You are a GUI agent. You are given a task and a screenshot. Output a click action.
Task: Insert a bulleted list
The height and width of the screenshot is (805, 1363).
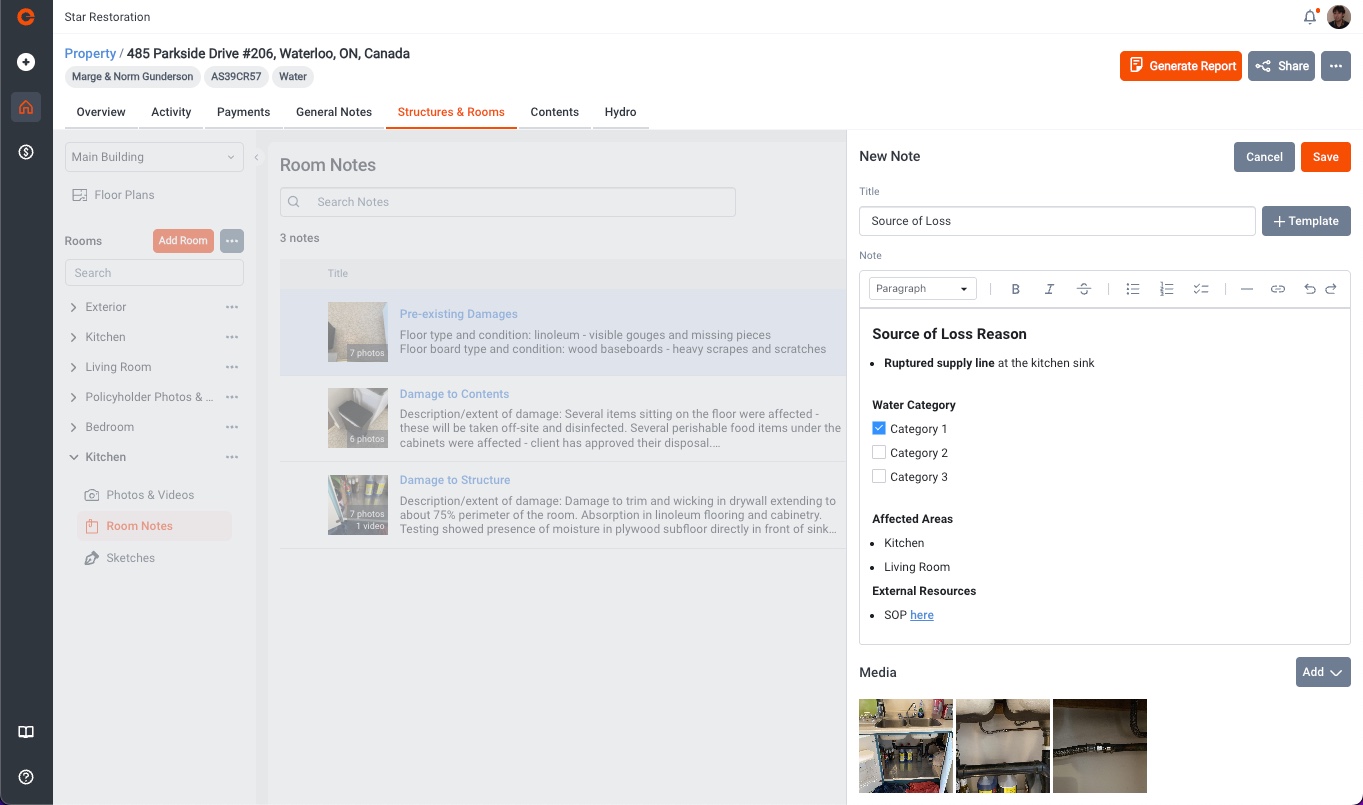pos(1132,289)
